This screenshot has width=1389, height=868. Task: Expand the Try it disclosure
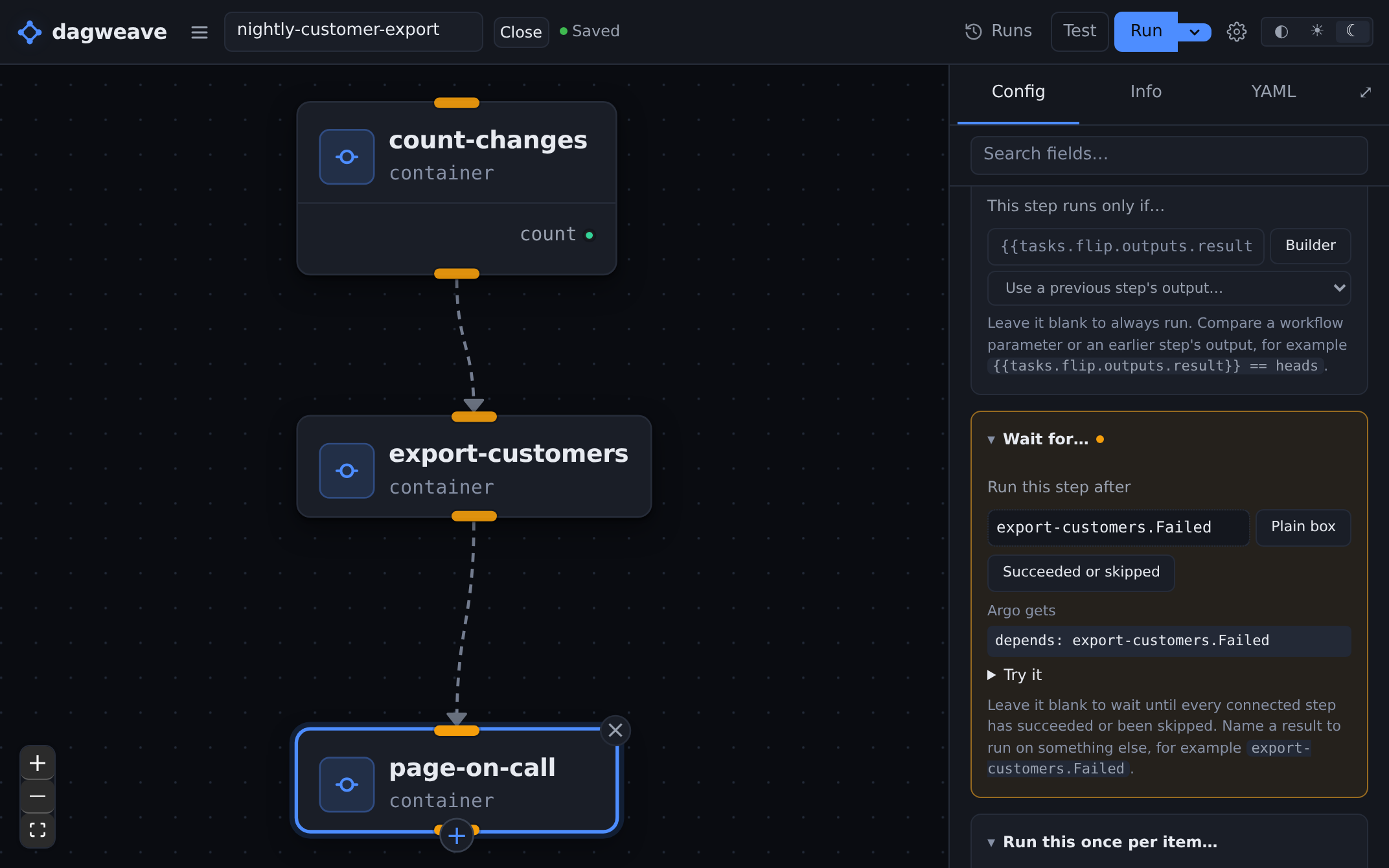pos(1015,675)
